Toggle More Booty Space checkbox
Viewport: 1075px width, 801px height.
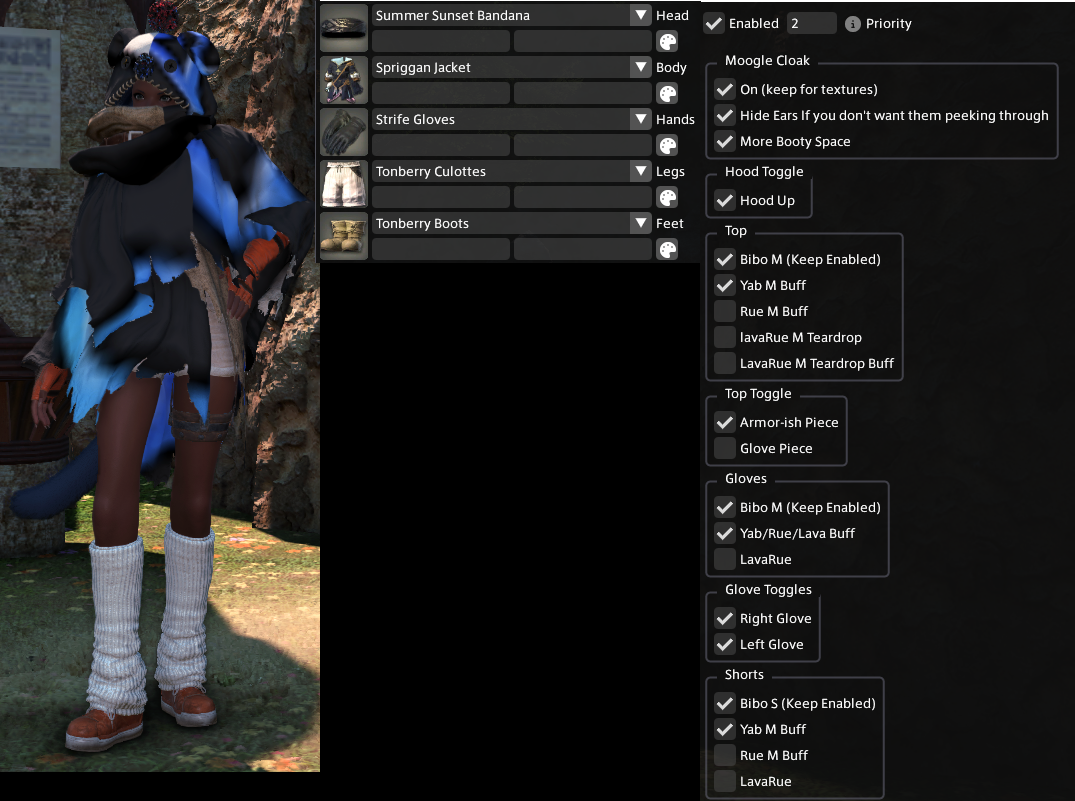(725, 141)
